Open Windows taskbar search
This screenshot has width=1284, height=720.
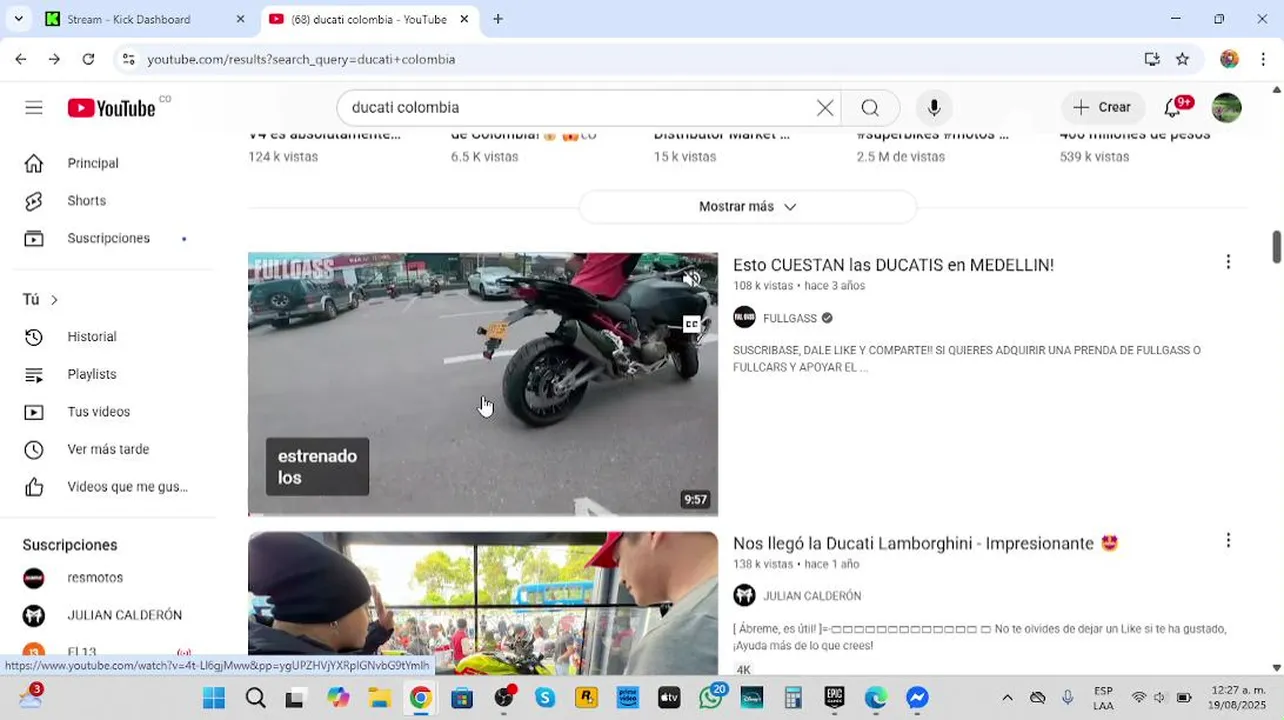(x=255, y=698)
